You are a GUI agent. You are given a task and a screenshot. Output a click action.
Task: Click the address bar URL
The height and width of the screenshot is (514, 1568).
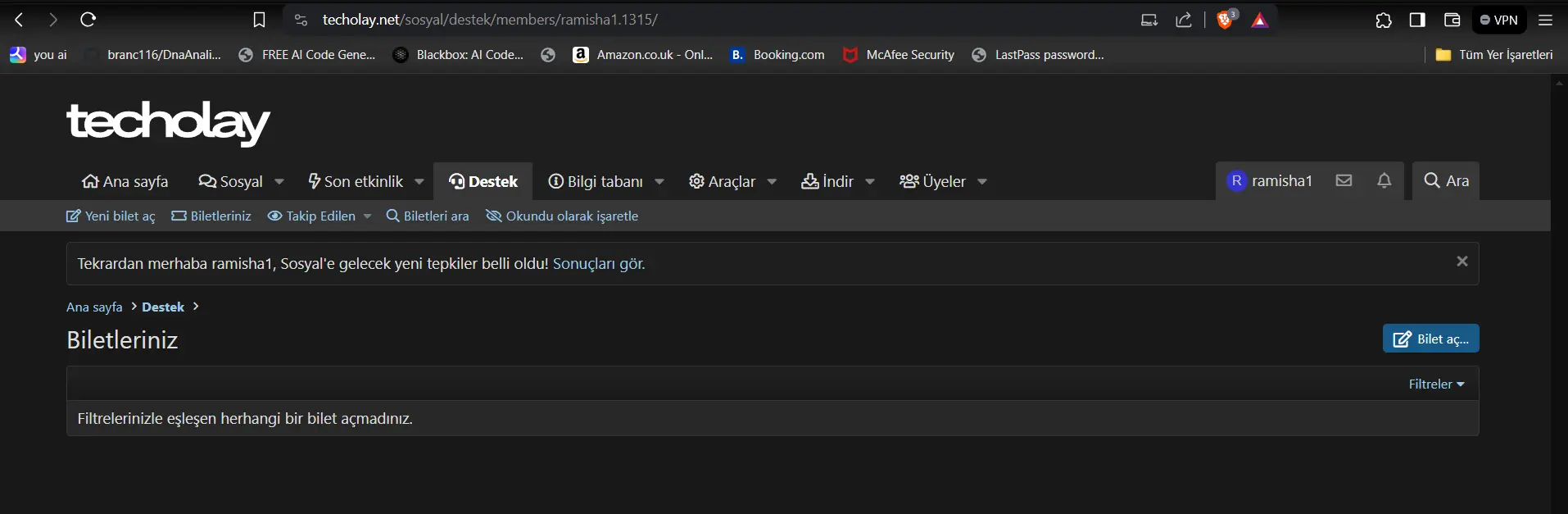point(490,20)
